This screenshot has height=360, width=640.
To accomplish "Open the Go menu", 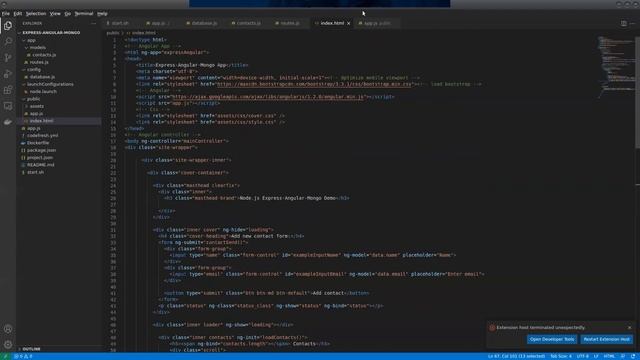I will 68,13.
